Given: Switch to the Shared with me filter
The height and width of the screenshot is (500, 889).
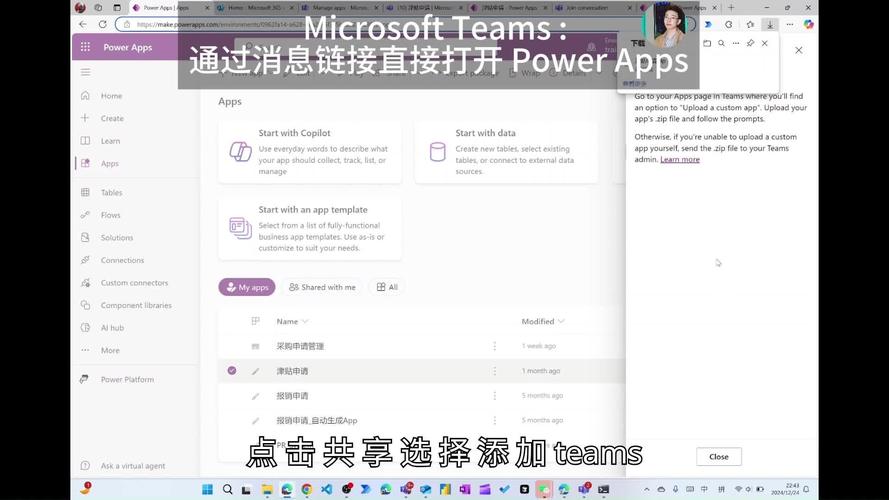Looking at the screenshot, I should pyautogui.click(x=322, y=287).
